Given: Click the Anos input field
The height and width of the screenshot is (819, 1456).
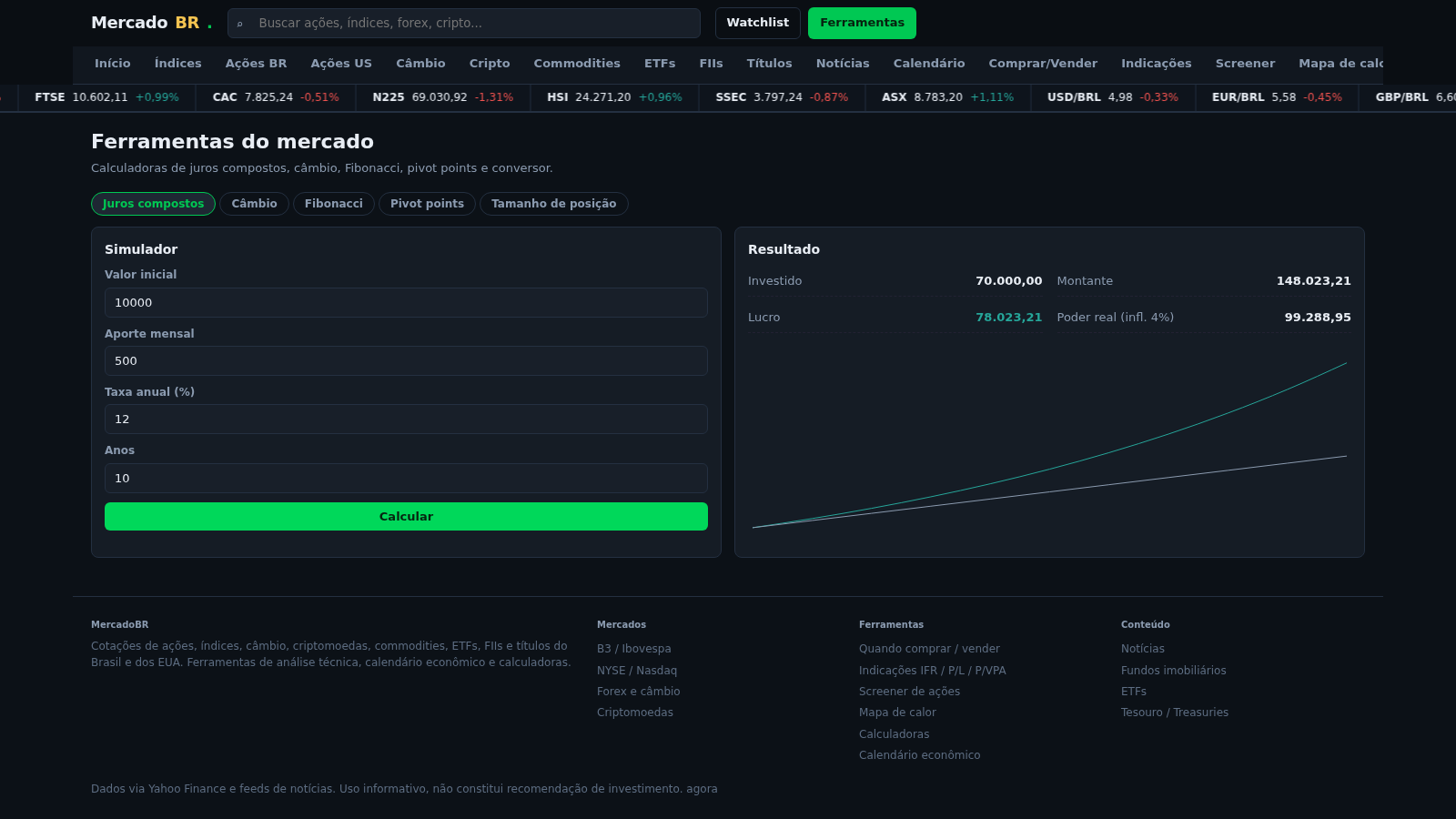Looking at the screenshot, I should [x=406, y=479].
